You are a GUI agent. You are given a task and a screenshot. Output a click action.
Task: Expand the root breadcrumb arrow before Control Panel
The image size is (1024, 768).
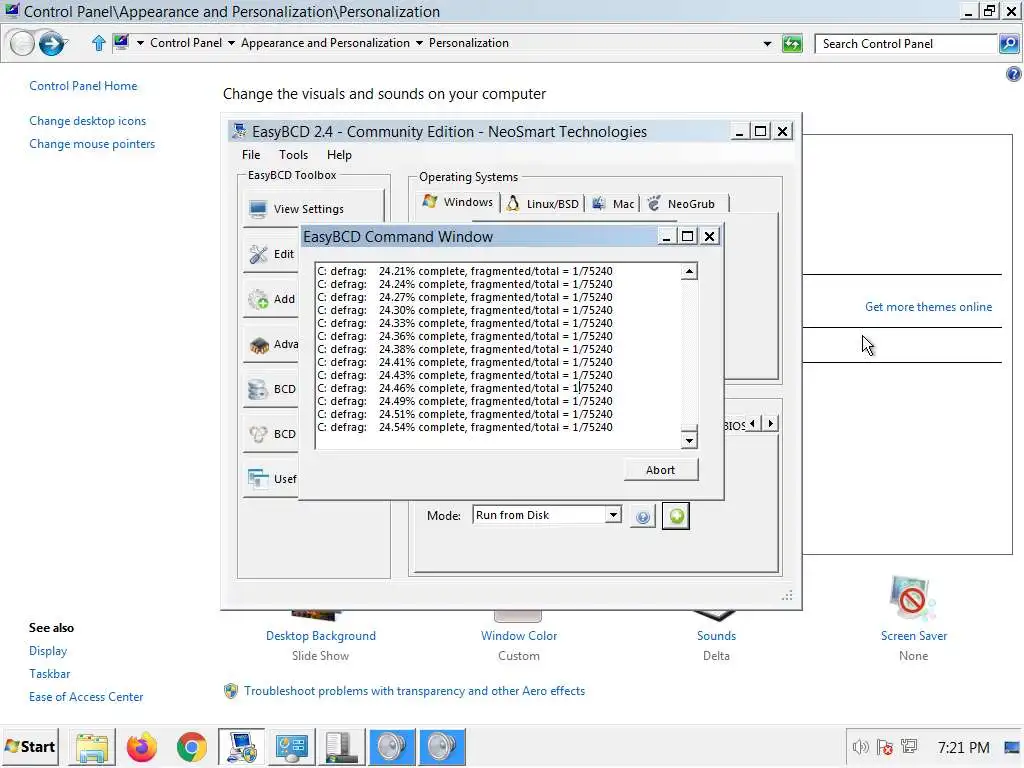pos(140,43)
